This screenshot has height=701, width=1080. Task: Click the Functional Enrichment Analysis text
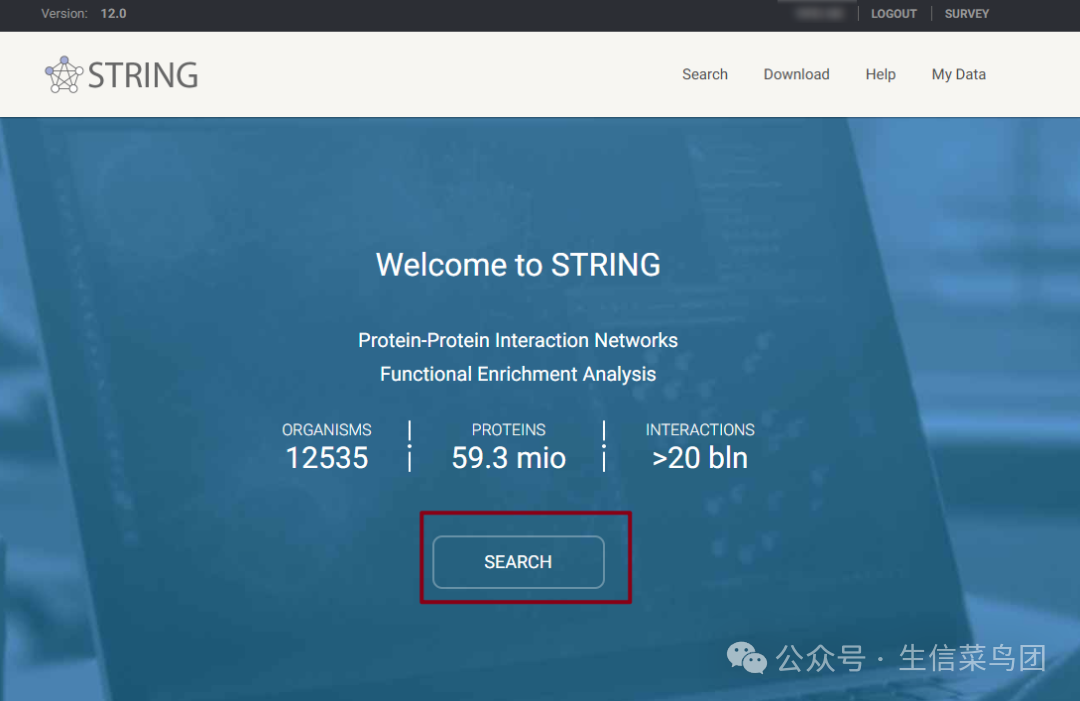(x=518, y=374)
